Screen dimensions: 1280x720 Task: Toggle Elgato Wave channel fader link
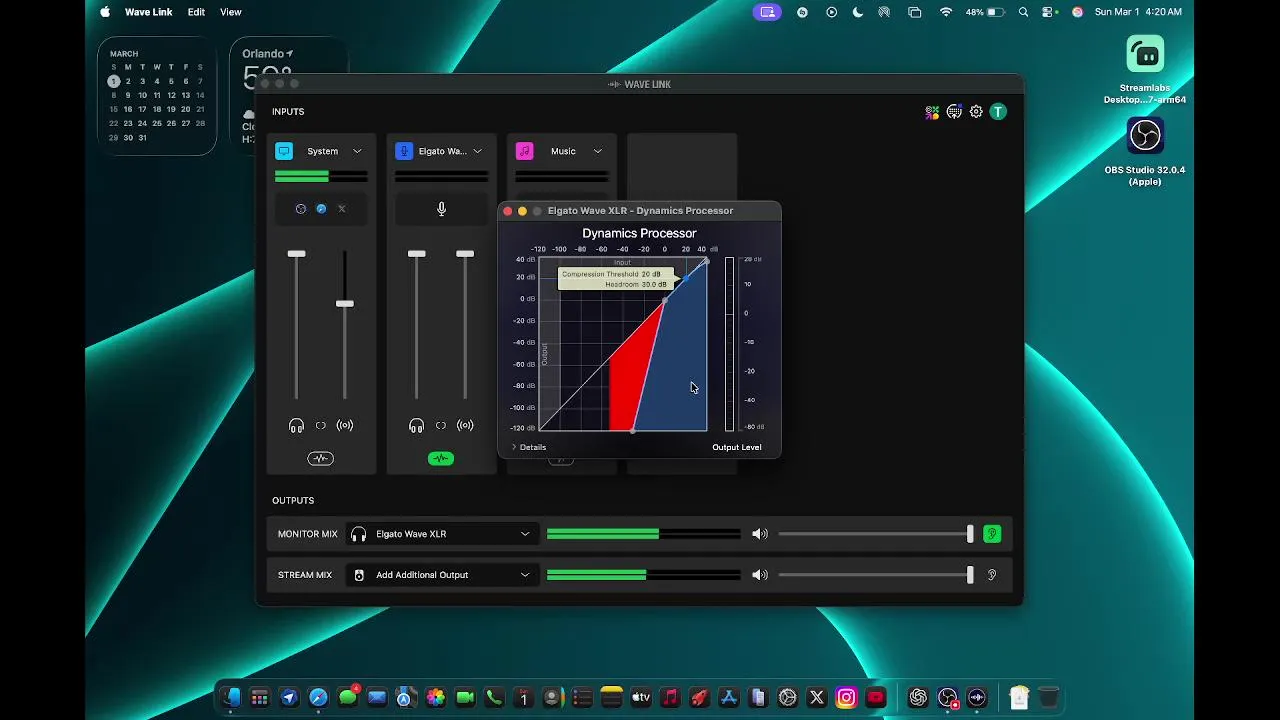coord(441,426)
